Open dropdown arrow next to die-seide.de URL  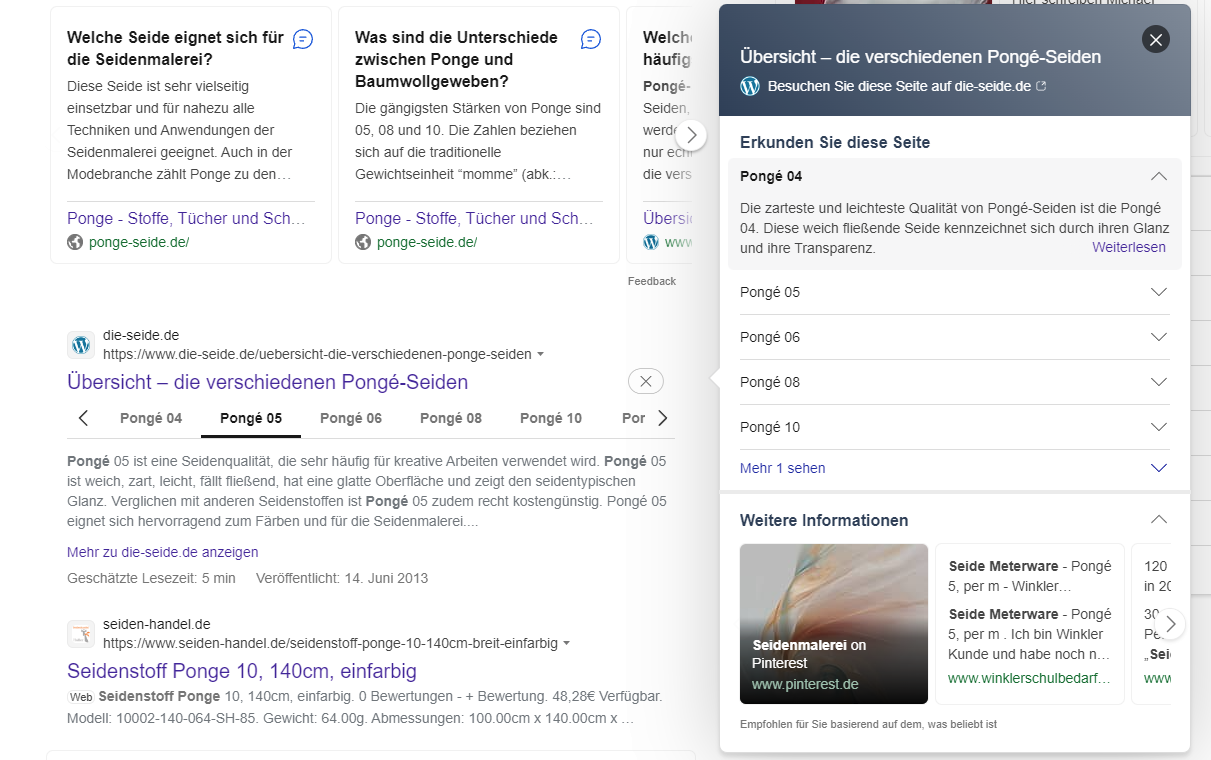click(x=541, y=355)
